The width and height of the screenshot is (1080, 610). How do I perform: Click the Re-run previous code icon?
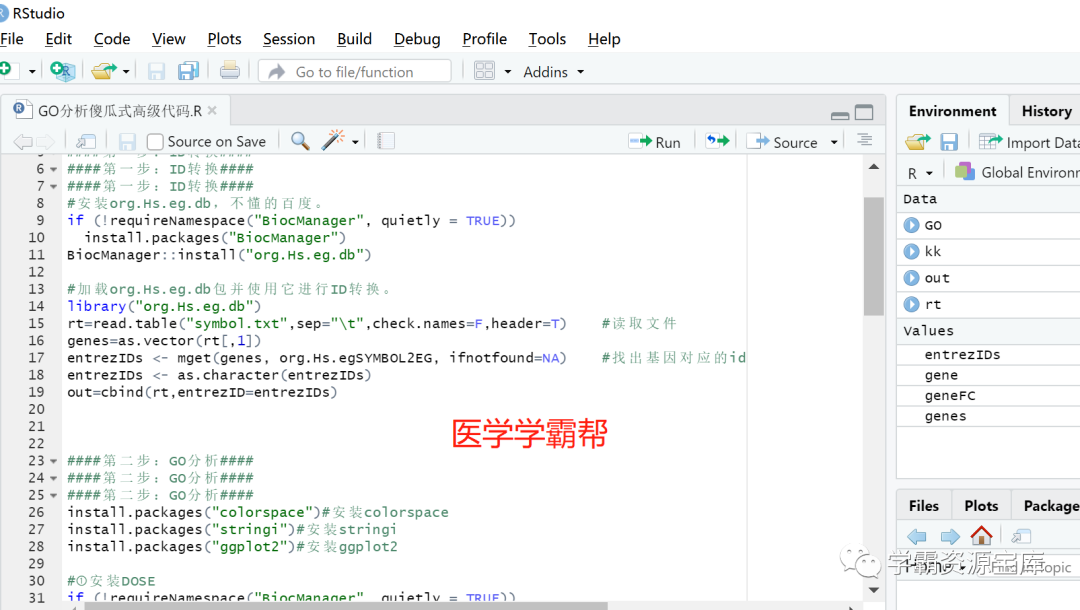pos(718,141)
